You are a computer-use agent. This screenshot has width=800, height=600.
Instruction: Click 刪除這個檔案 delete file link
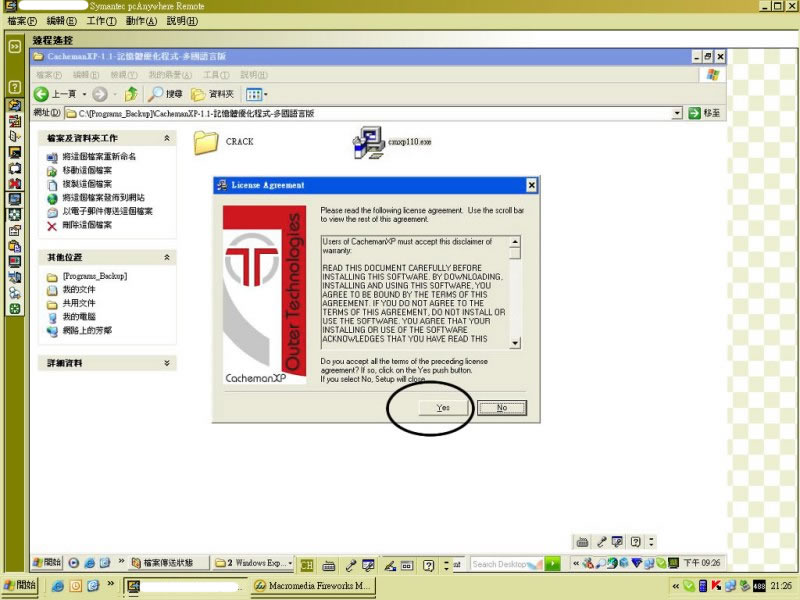click(87, 225)
